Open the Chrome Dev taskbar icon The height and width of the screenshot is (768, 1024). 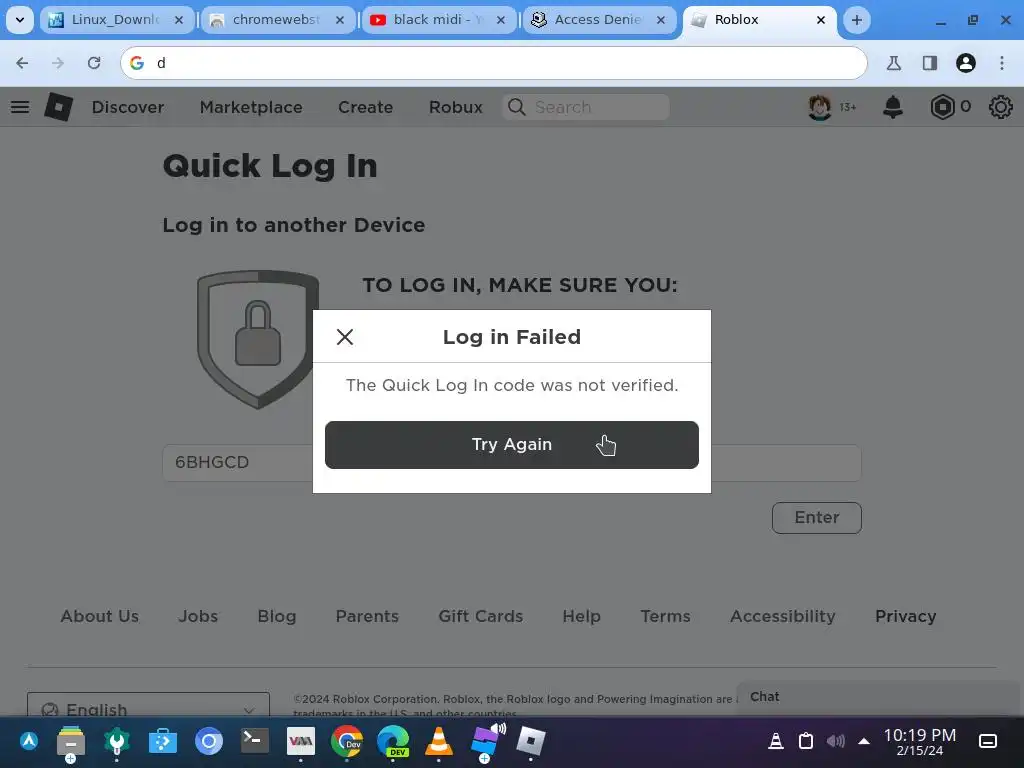point(347,742)
